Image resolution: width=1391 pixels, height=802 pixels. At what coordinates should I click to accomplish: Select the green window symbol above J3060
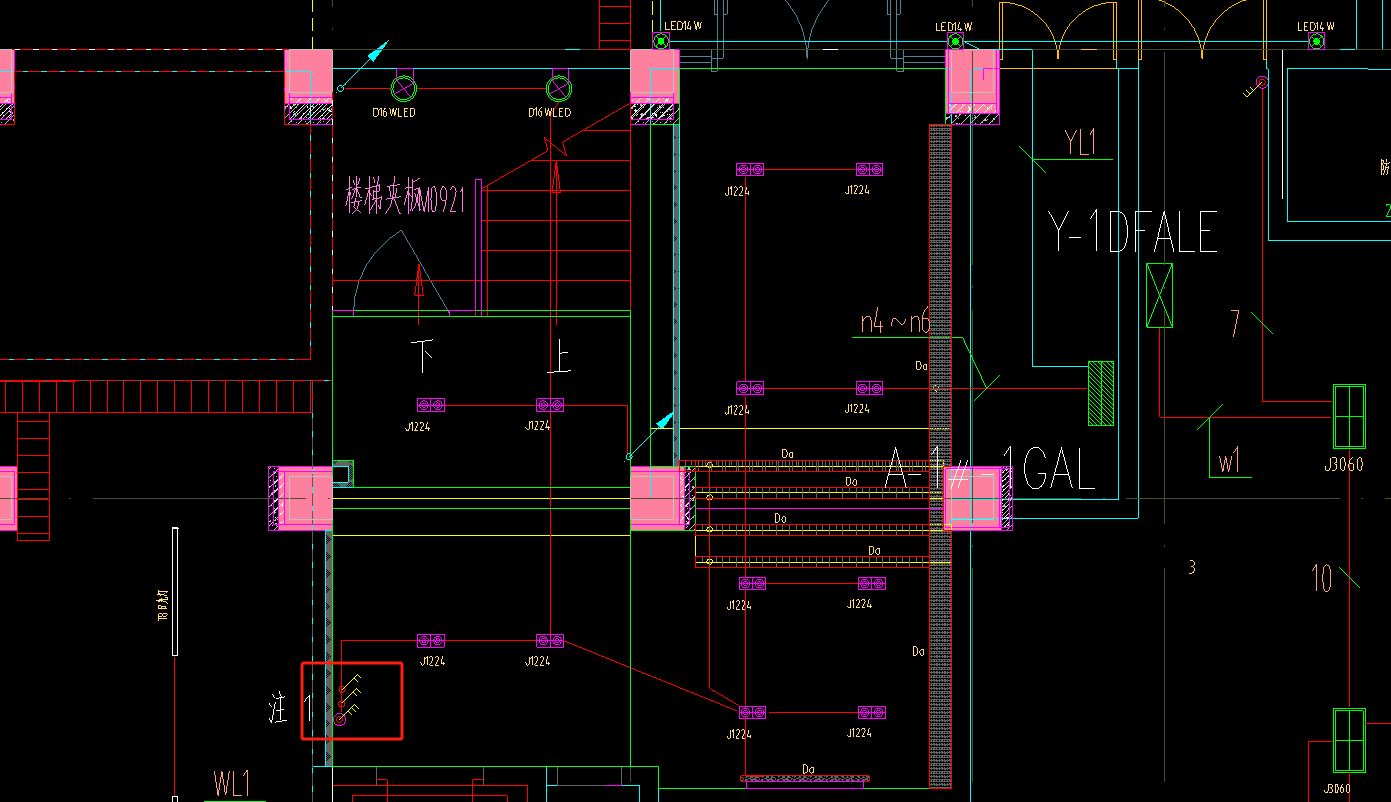point(1349,416)
